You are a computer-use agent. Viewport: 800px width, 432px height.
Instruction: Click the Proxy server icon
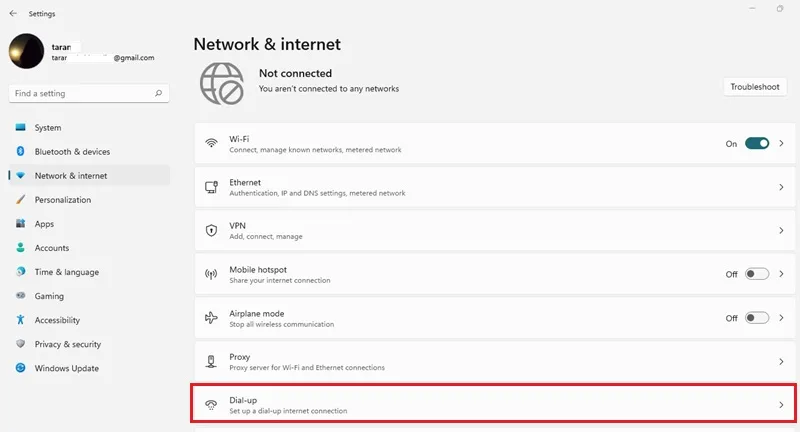[211, 361]
